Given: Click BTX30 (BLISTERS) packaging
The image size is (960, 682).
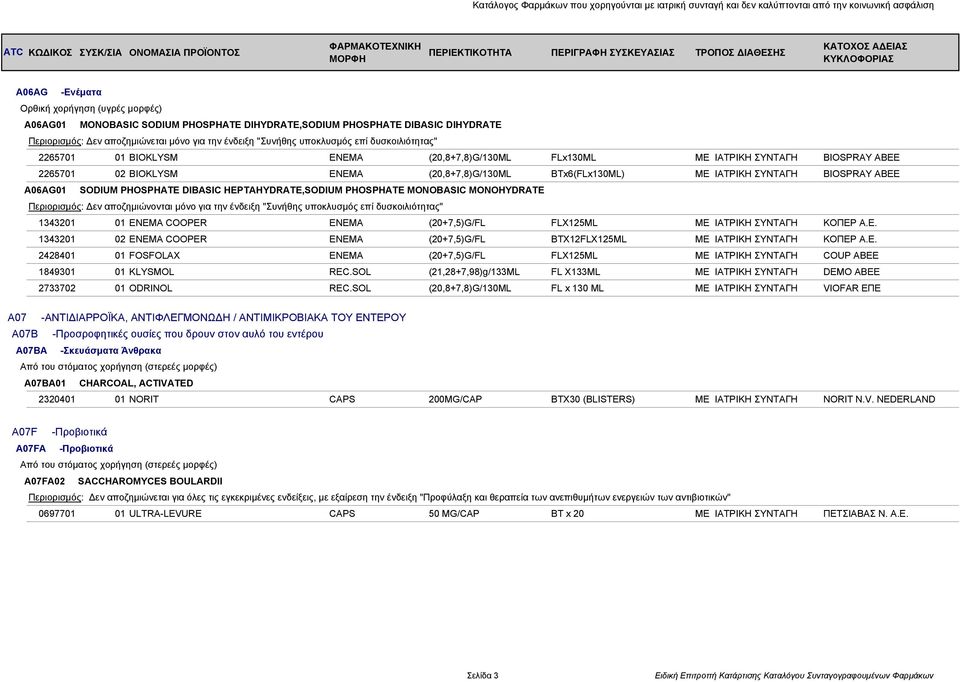Looking at the screenshot, I should (x=593, y=400).
